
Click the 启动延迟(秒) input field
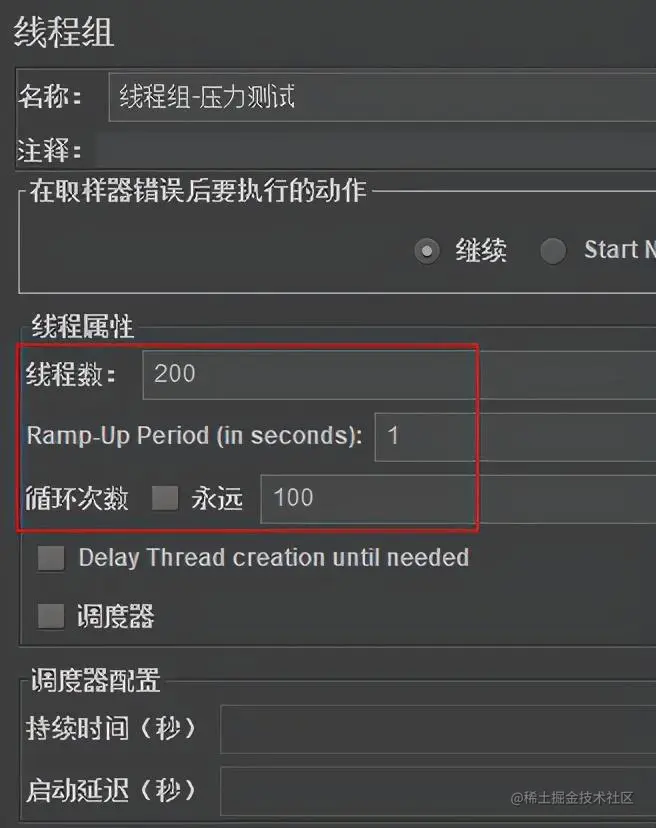tap(438, 791)
